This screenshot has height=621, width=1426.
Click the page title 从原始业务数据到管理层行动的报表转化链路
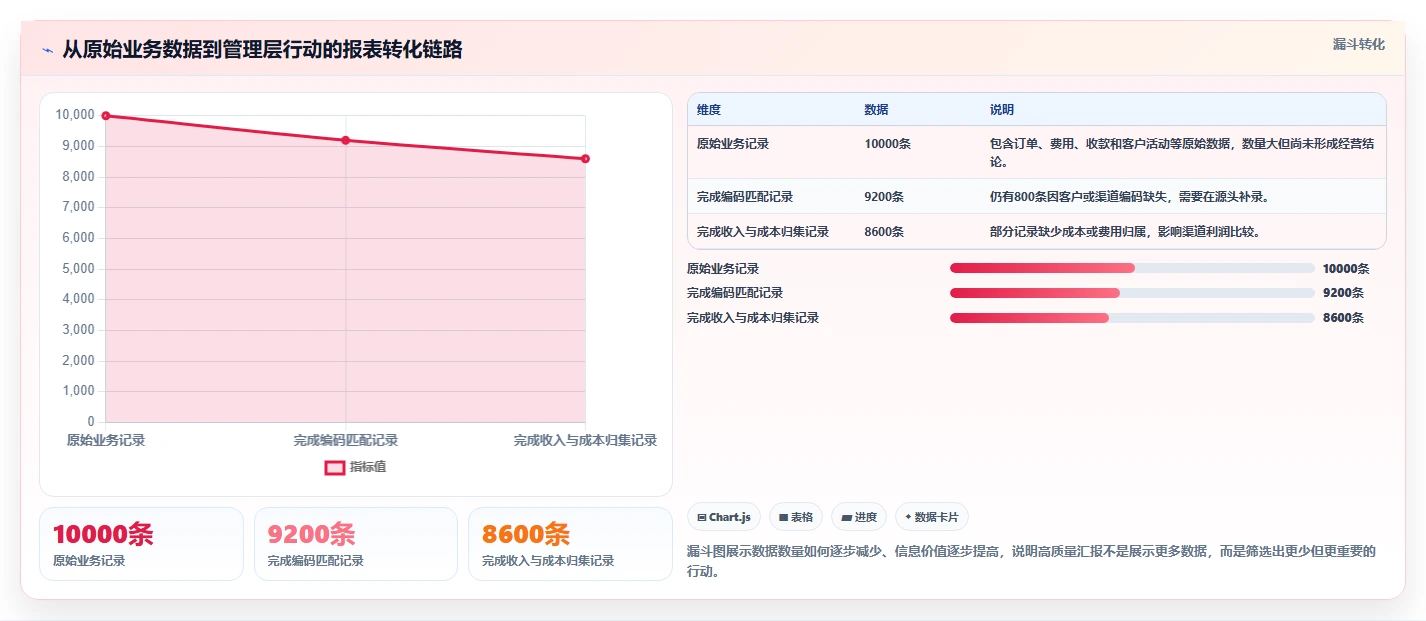[x=262, y=50]
